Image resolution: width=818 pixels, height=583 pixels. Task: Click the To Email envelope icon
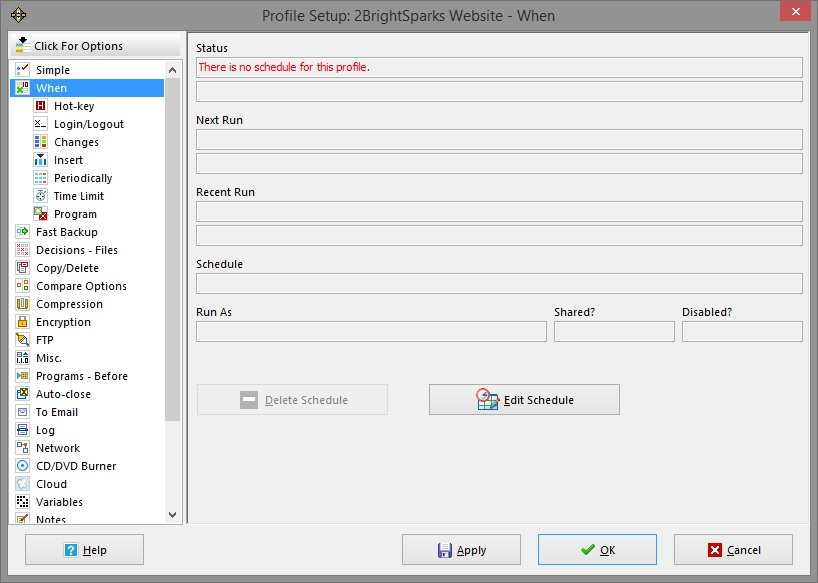[22, 411]
